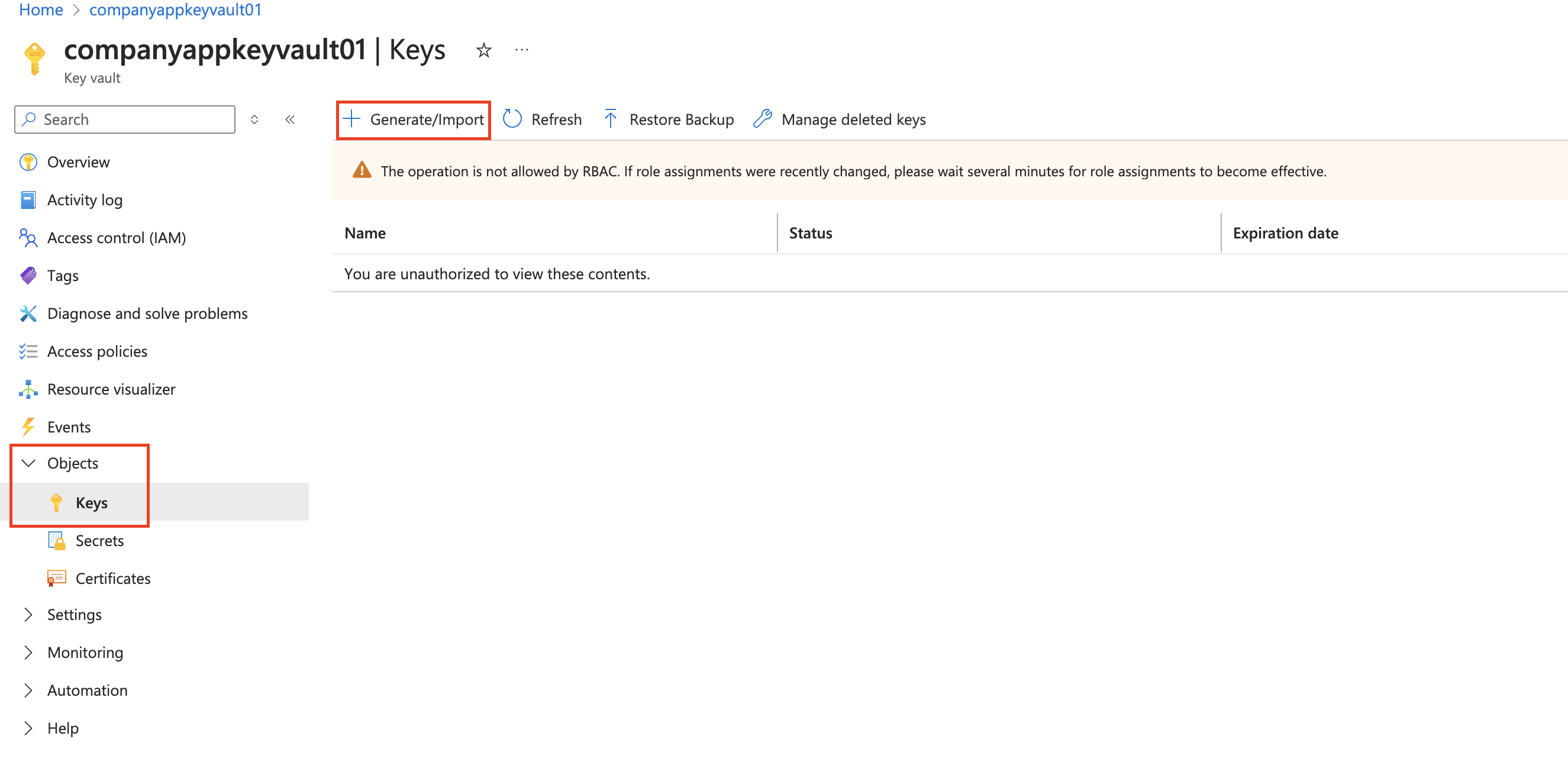The image size is (1568, 762).
Task: Collapse the sidebar with double chevron
Action: tap(290, 120)
